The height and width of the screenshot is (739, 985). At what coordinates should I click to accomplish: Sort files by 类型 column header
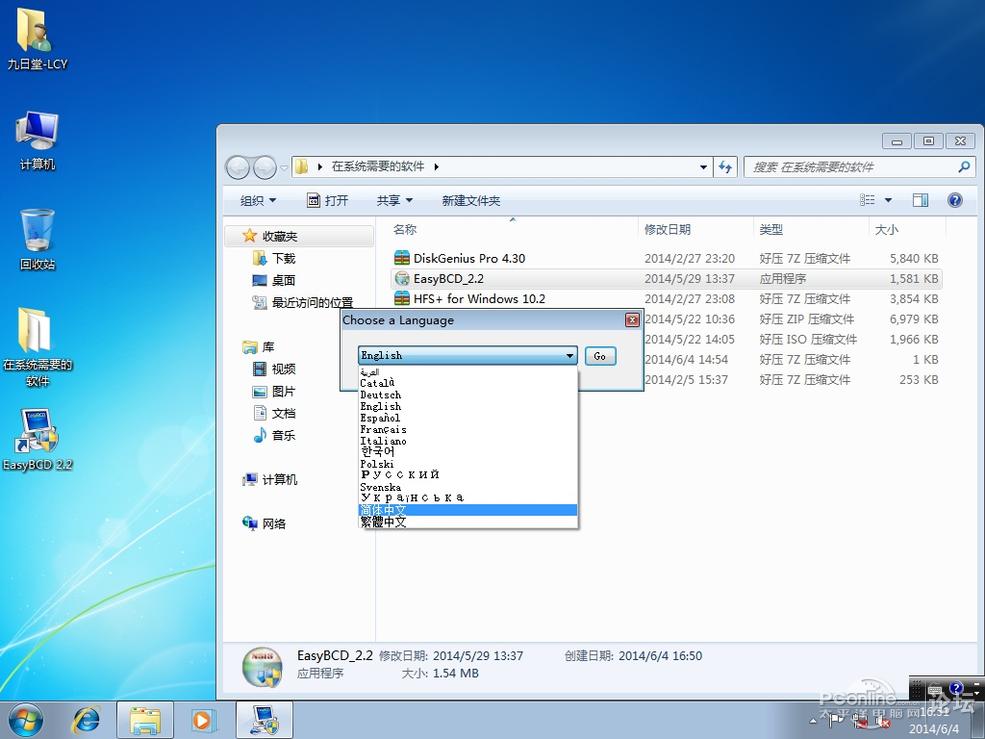pyautogui.click(x=811, y=229)
